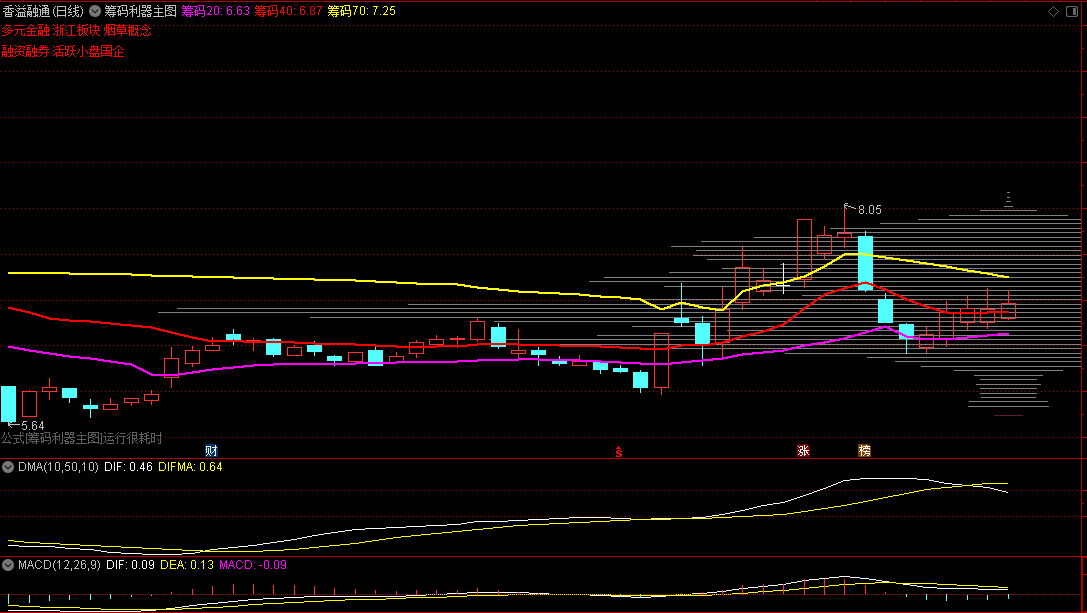Click the DIFMA: 0.64 value
The image size is (1087, 613).
pyautogui.click(x=191, y=467)
